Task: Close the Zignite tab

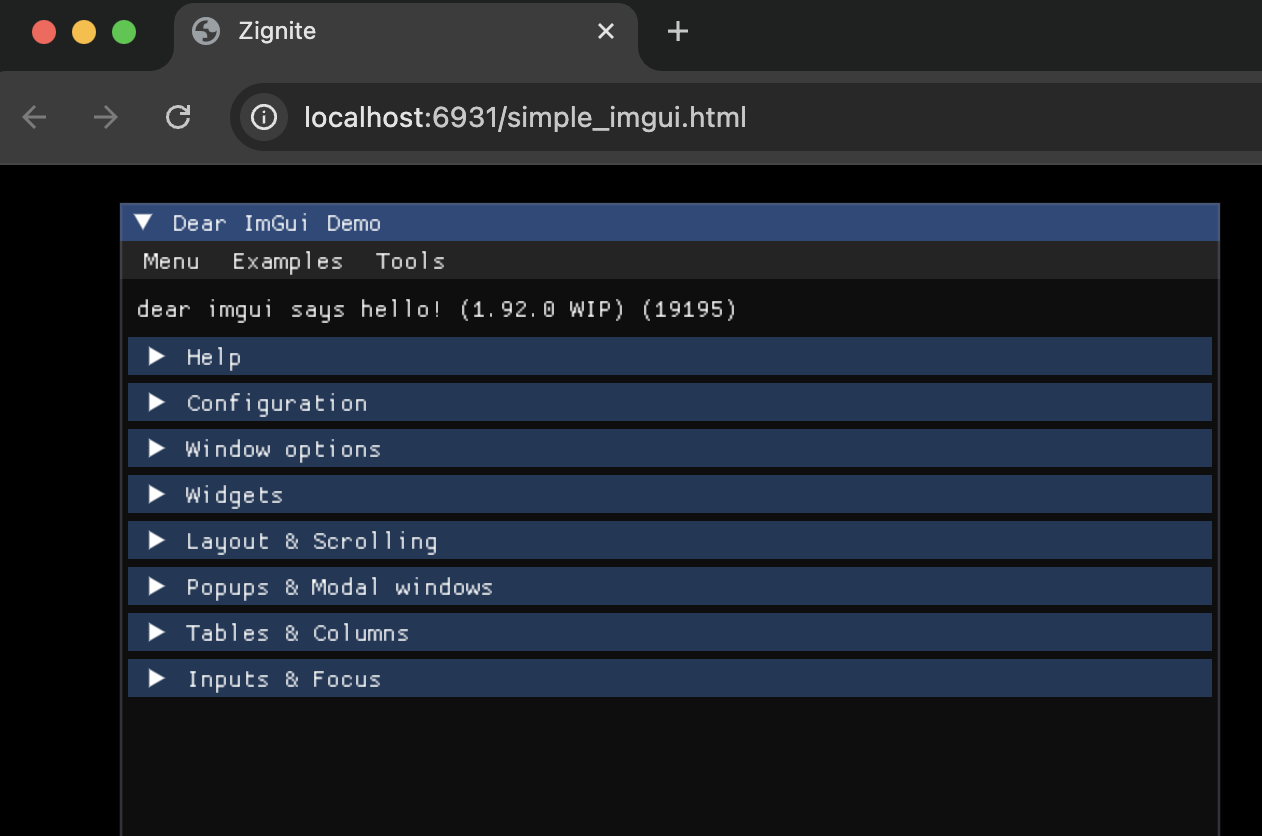Action: point(606,32)
